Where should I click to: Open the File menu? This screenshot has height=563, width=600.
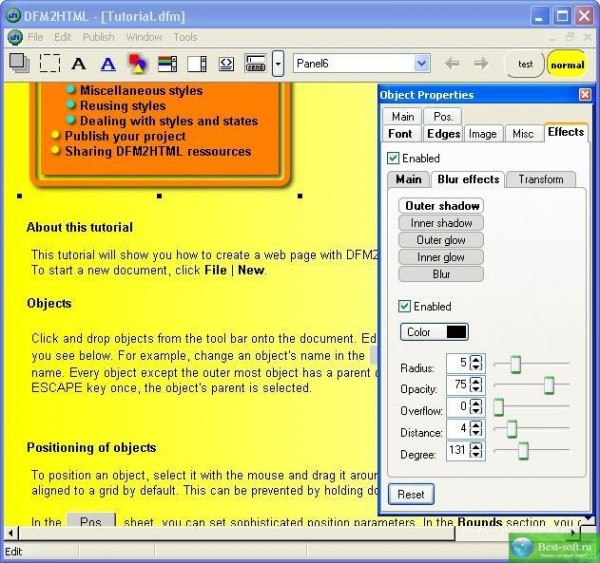35,37
